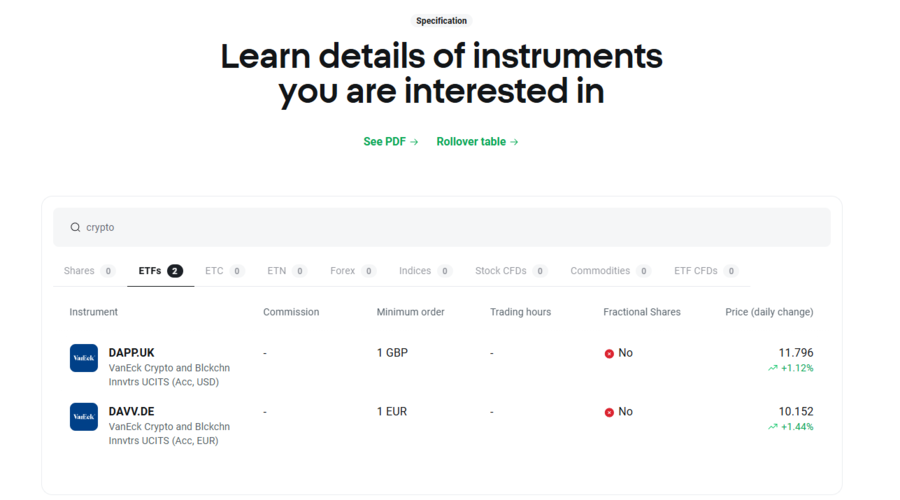900x500 pixels.
Task: Select the Indices tab
Action: pyautogui.click(x=425, y=271)
